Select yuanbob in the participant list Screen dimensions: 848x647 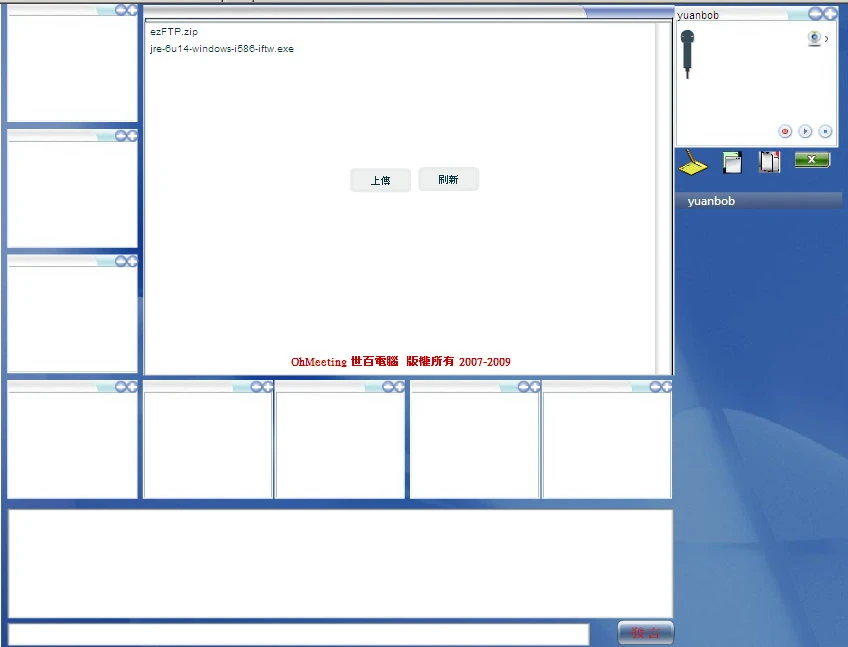711,201
